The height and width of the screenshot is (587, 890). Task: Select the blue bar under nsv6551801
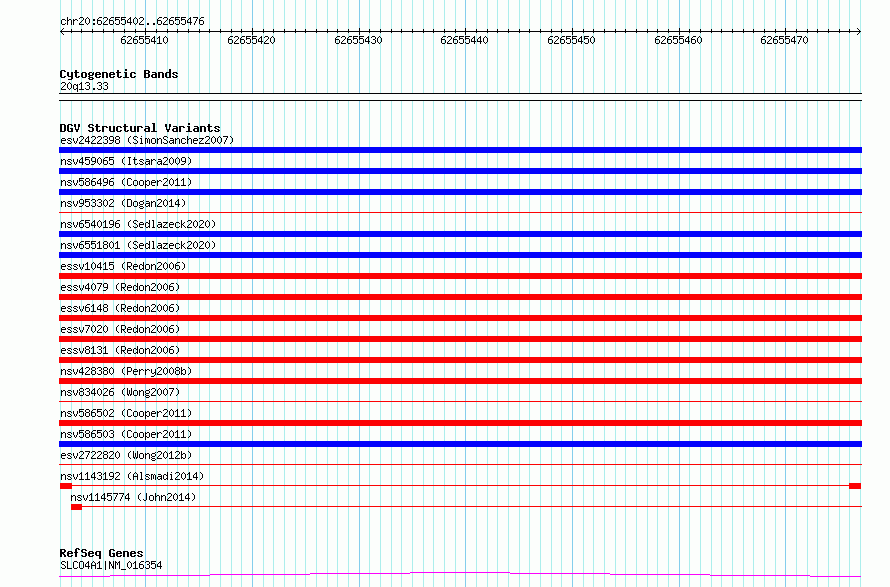[460, 255]
